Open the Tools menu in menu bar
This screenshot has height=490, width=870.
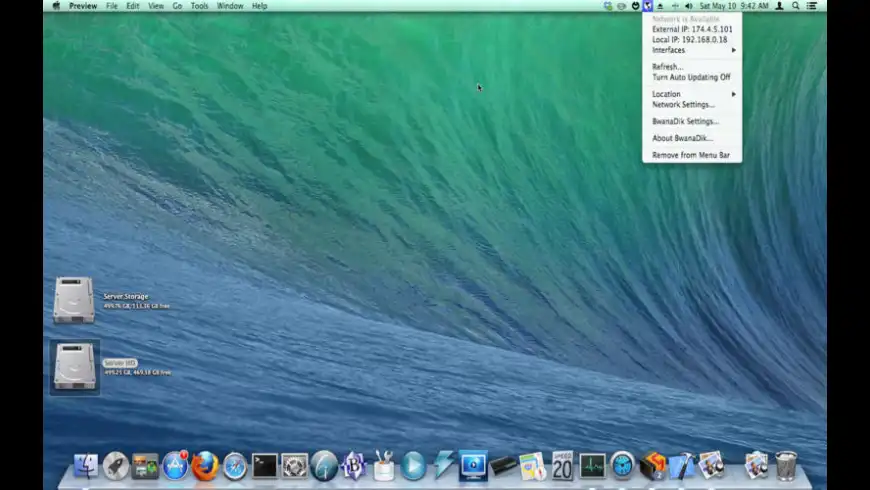(200, 6)
